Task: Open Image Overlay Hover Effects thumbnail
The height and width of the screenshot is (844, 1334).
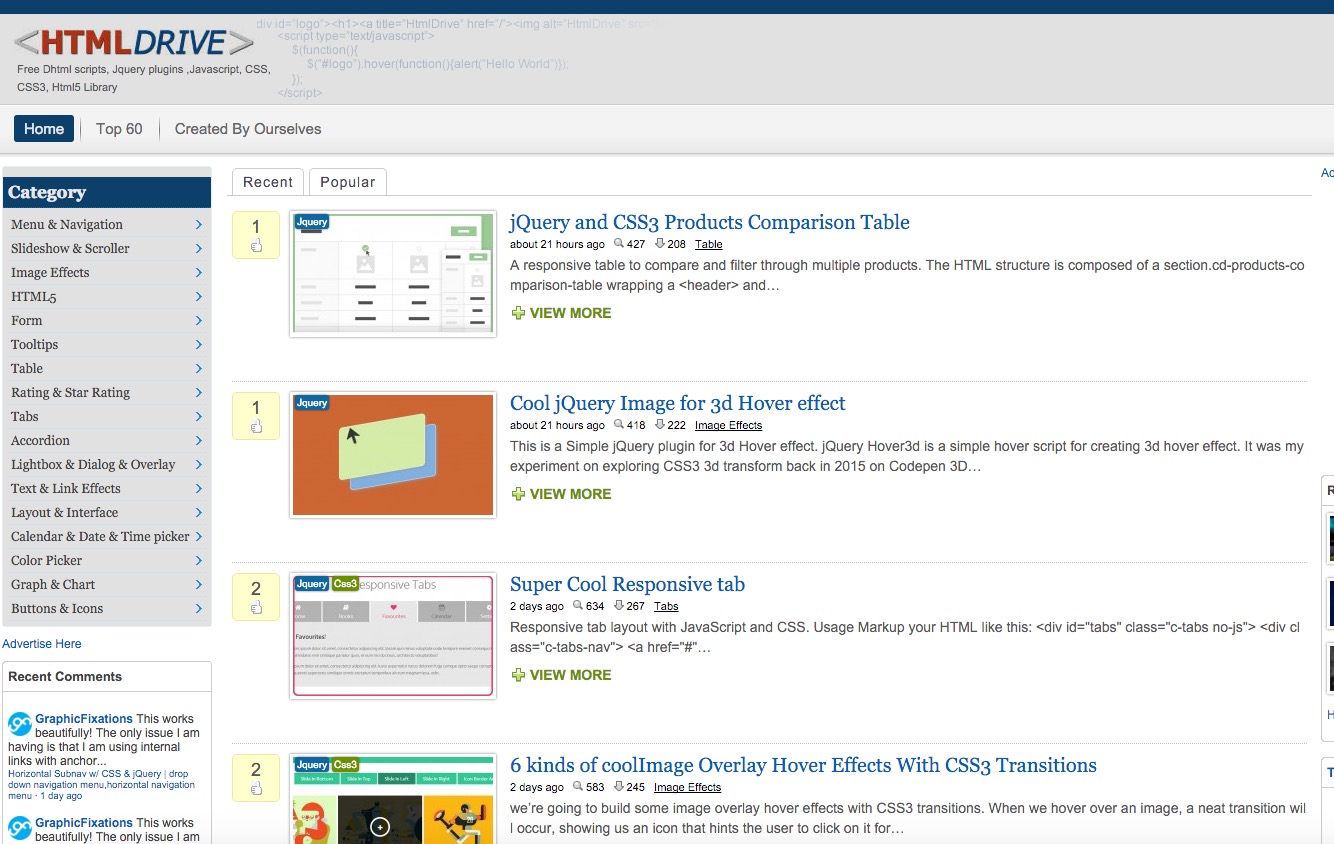Action: tap(393, 799)
